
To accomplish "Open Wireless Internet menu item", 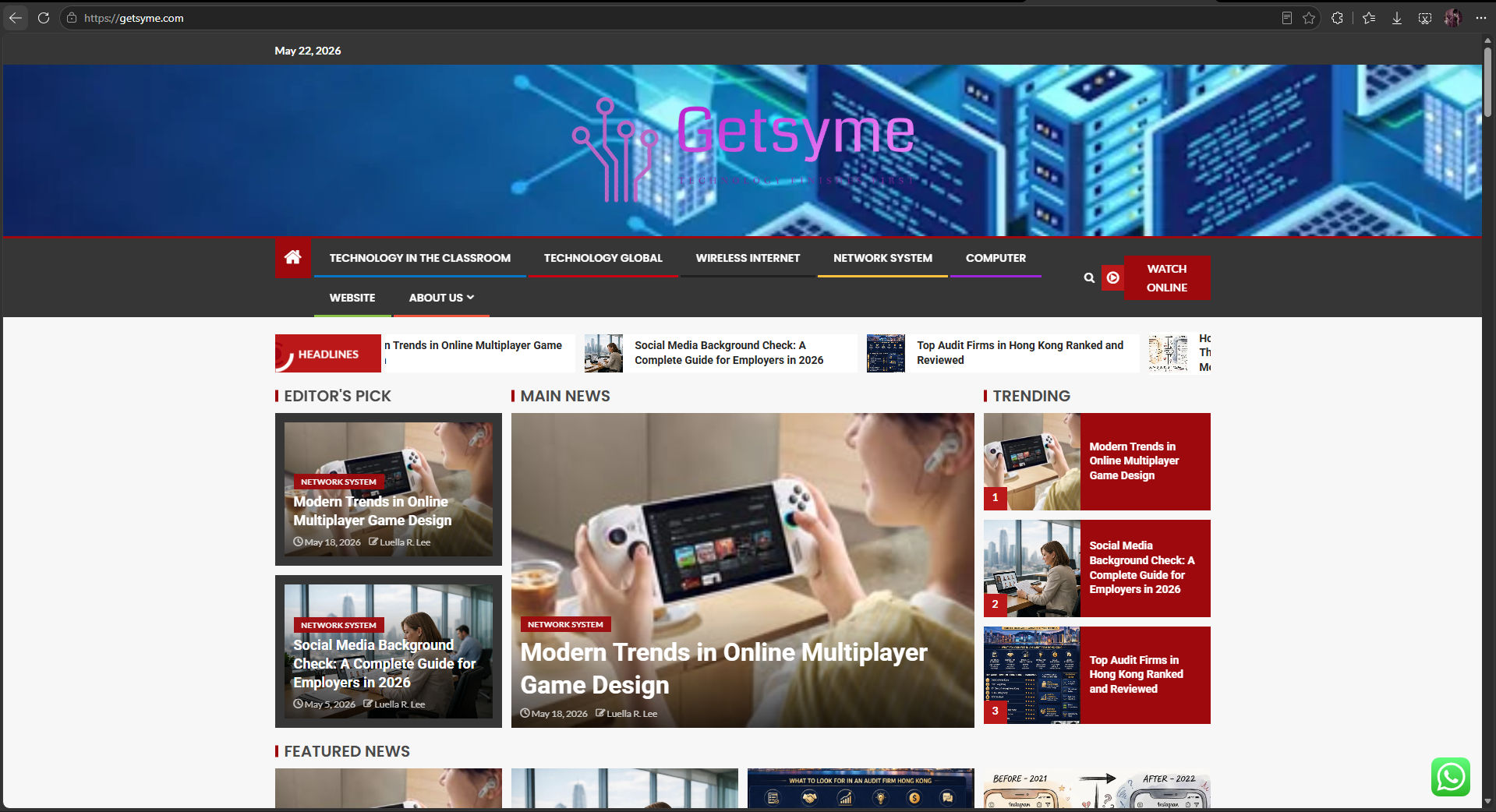I will point(748,258).
